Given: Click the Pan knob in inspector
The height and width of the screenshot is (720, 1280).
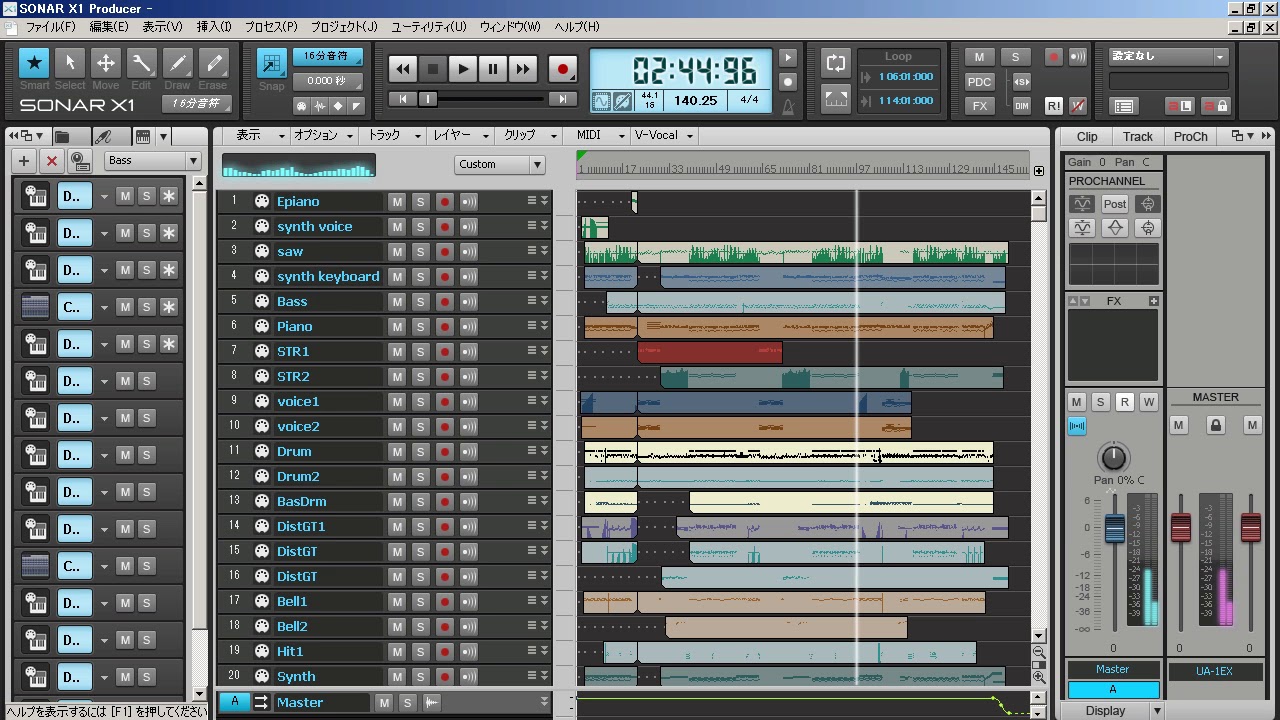Looking at the screenshot, I should click(x=1113, y=458).
